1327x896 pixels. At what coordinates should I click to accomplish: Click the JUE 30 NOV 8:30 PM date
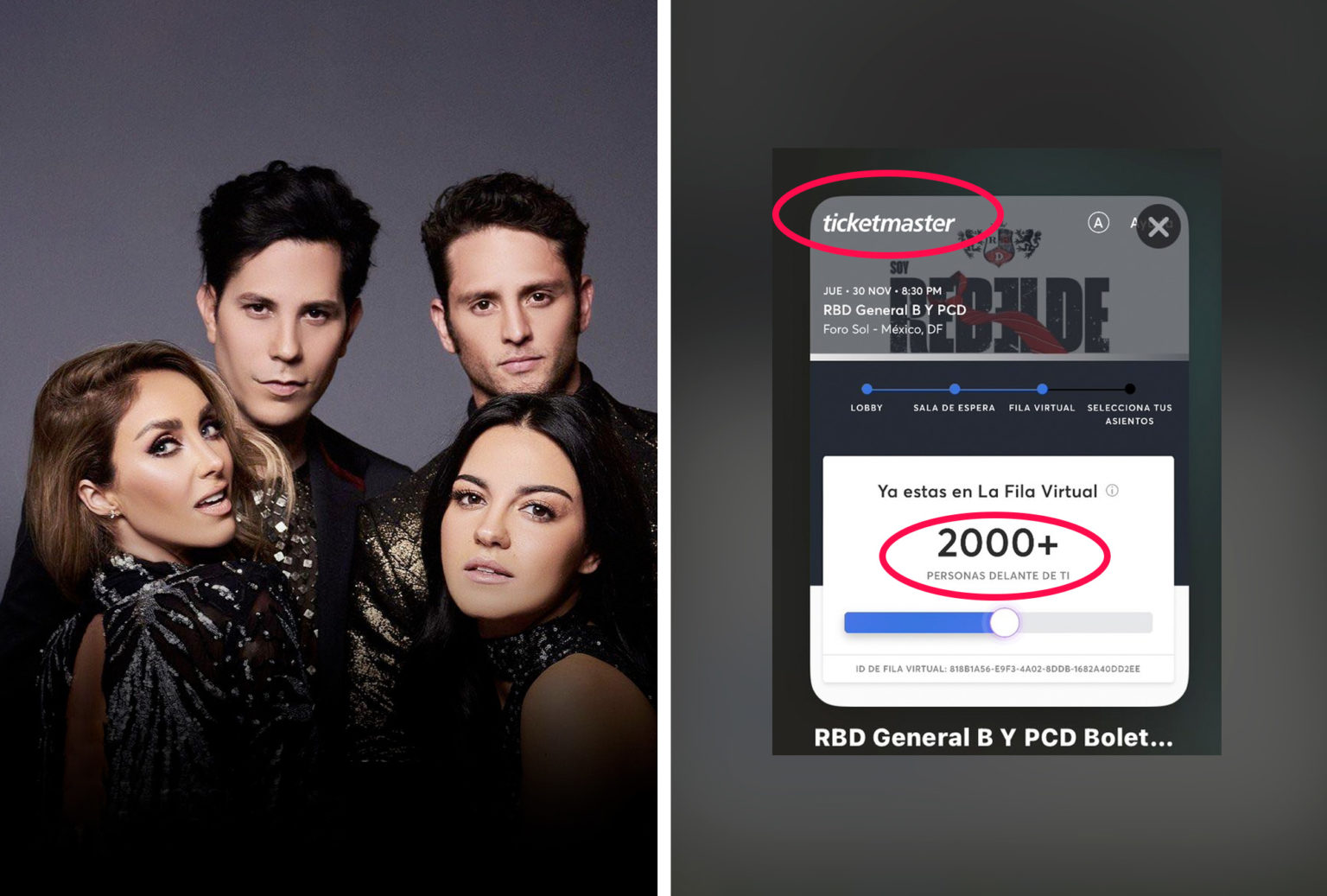pyautogui.click(x=882, y=291)
